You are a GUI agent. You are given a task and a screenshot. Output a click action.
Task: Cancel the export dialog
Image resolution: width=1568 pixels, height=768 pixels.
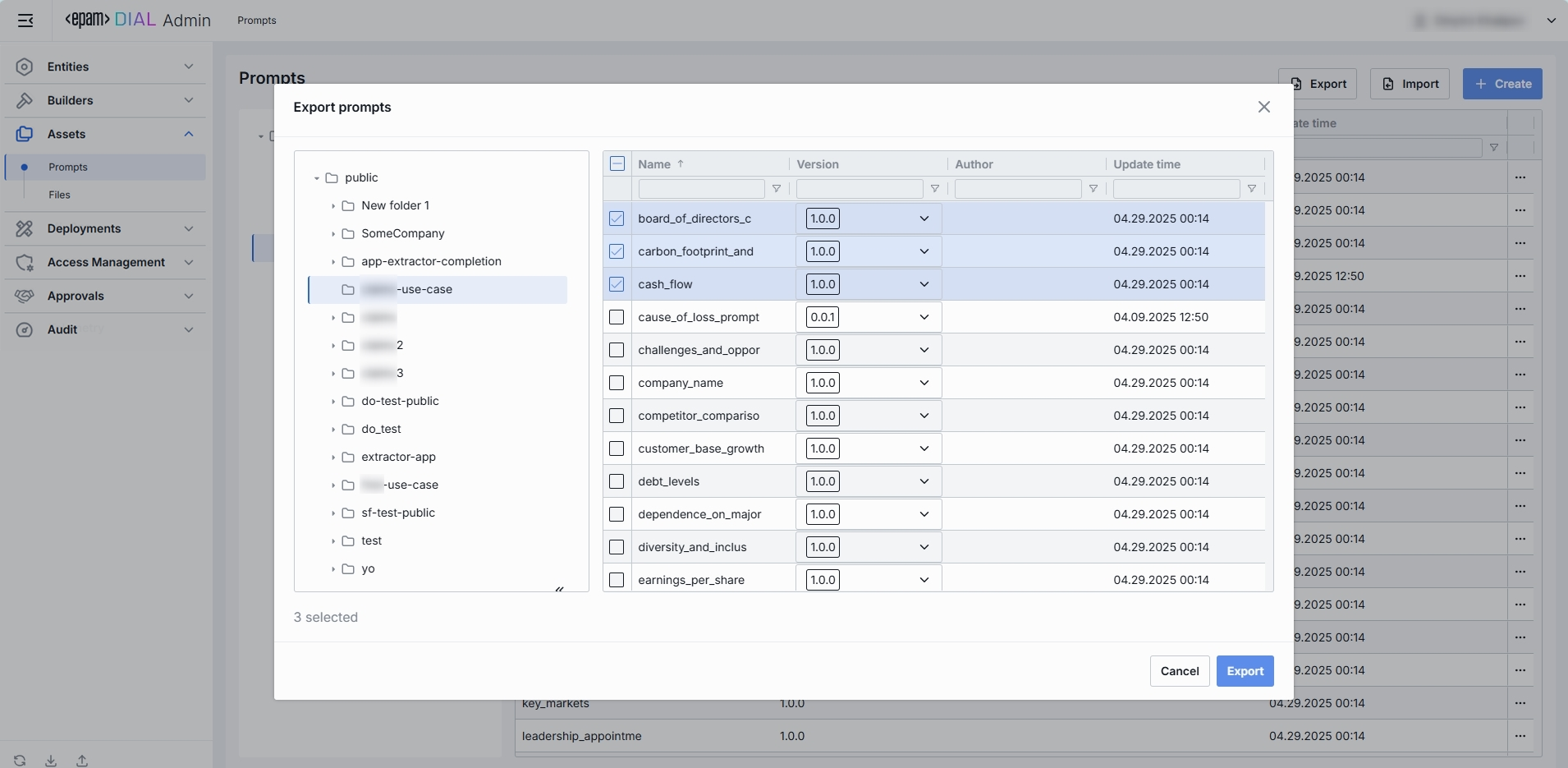[x=1179, y=671]
